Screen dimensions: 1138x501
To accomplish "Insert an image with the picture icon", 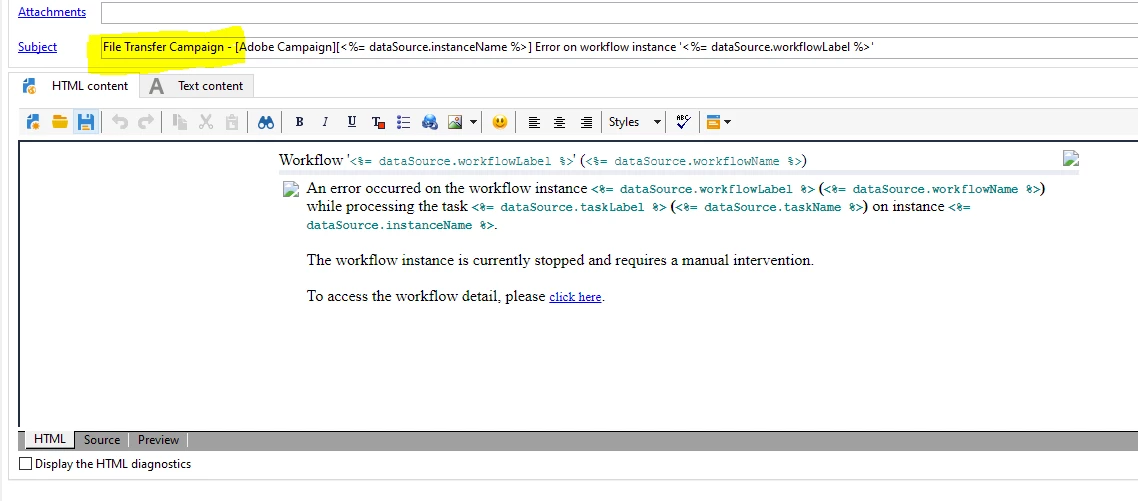I will (455, 122).
